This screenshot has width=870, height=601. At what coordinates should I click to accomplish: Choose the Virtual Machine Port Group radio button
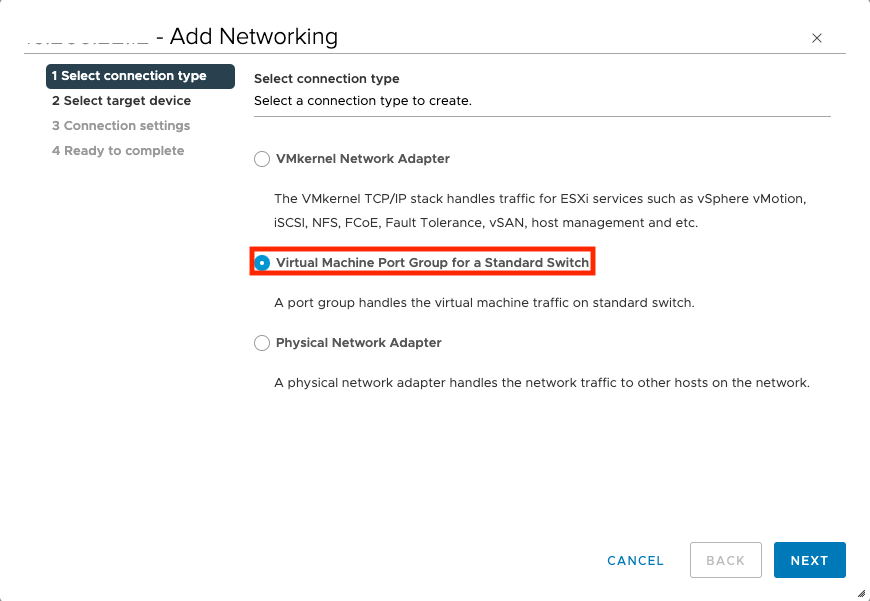pos(262,263)
